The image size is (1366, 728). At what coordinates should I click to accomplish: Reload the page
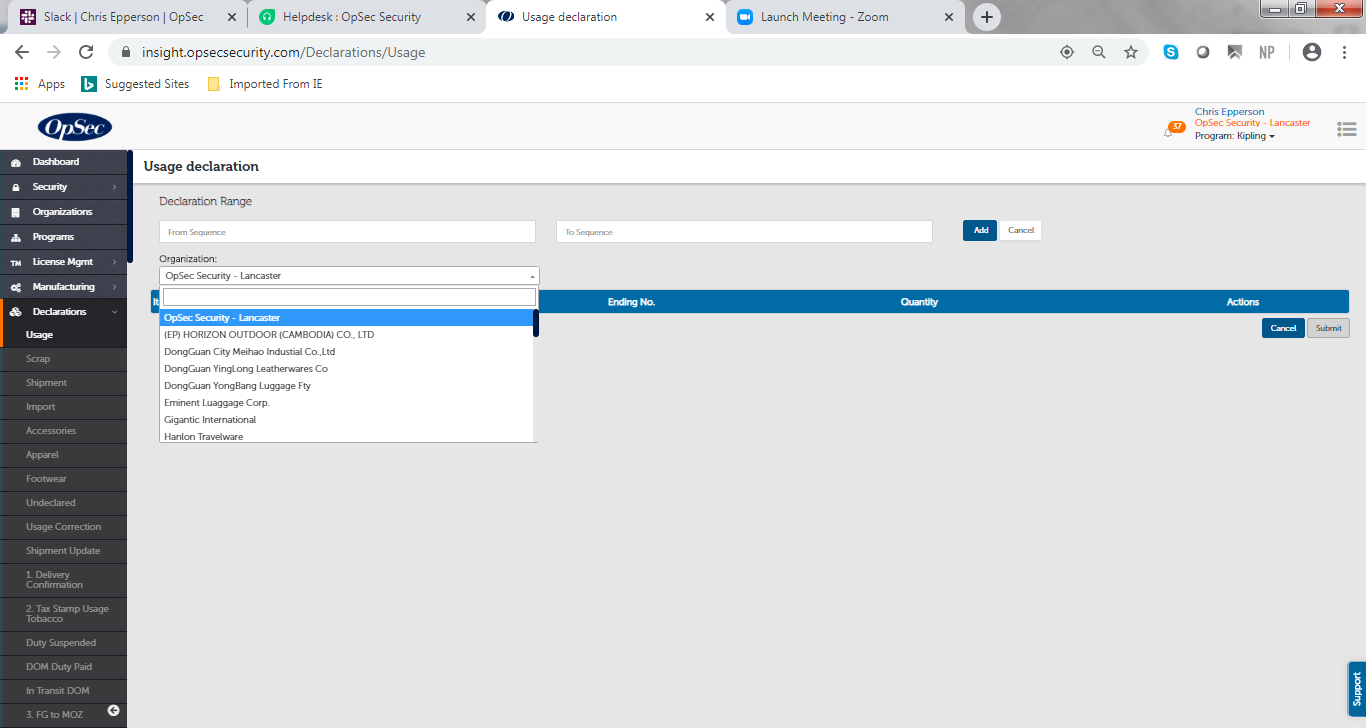tap(86, 52)
